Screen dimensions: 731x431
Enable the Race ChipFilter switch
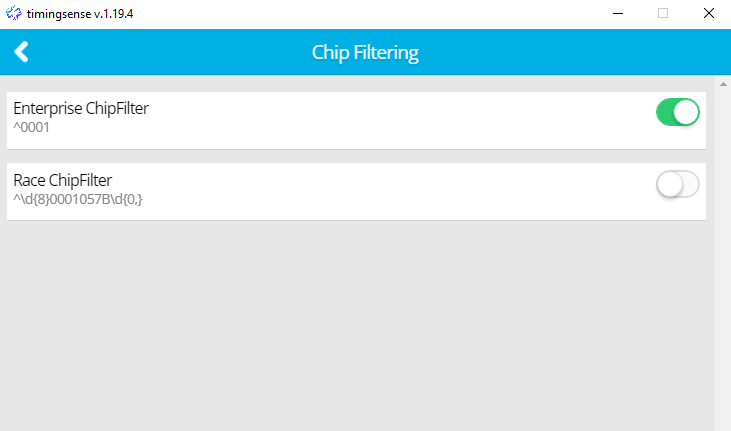(x=677, y=184)
